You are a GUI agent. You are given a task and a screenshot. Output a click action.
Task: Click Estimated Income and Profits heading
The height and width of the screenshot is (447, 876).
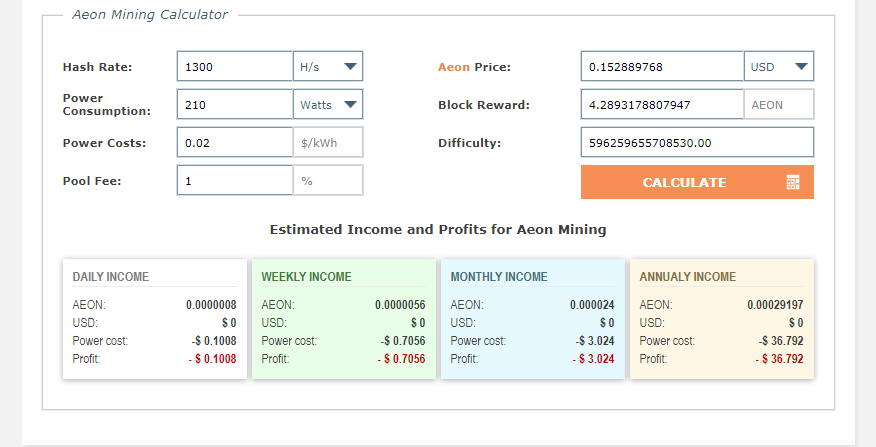point(438,230)
